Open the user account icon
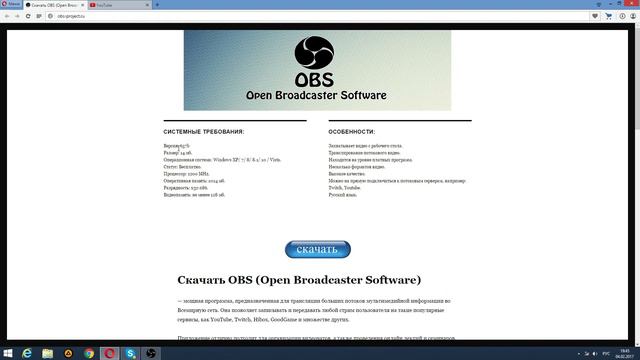The width and height of the screenshot is (640, 360). point(633,16)
